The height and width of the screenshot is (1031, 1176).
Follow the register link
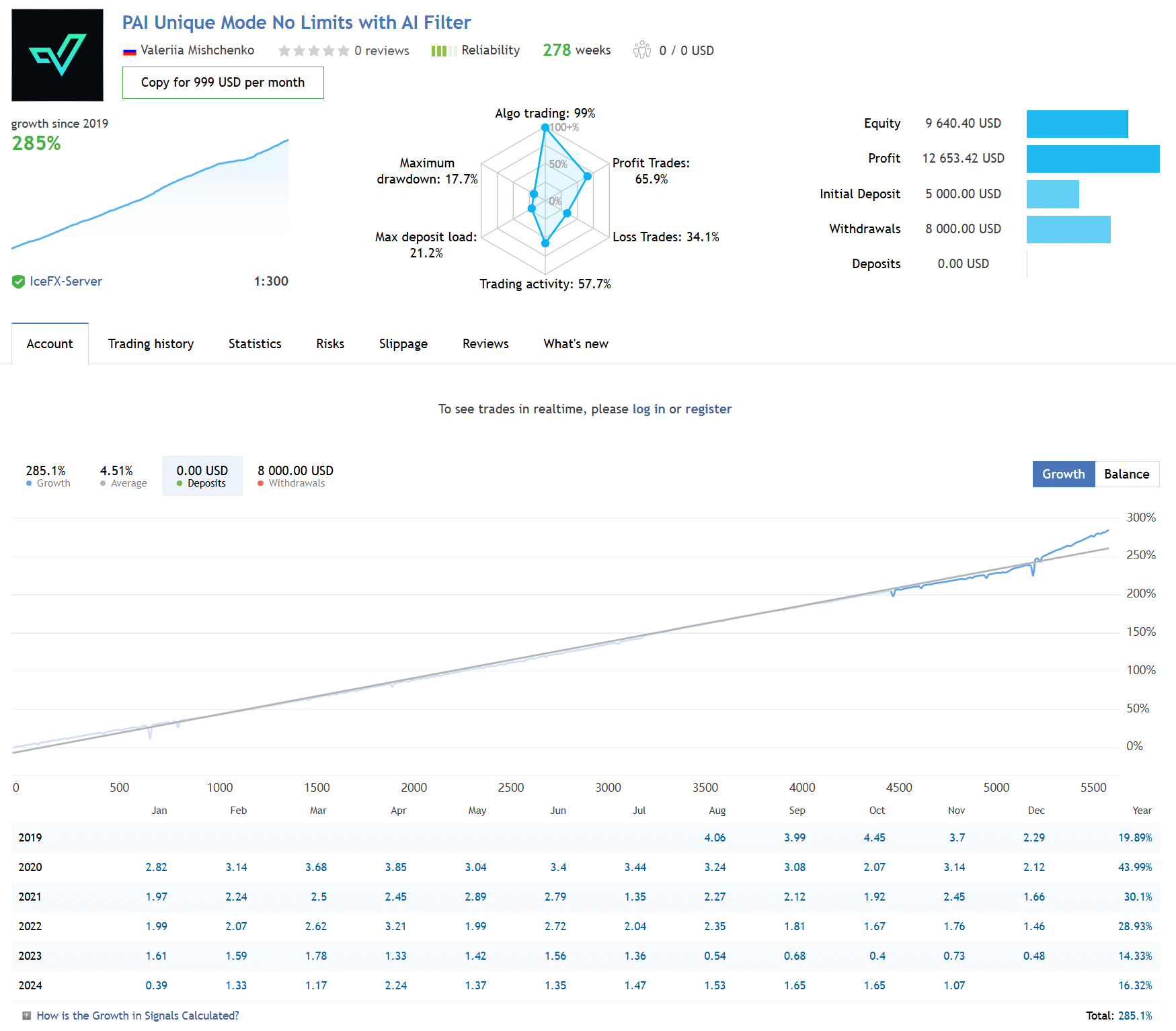click(x=708, y=409)
